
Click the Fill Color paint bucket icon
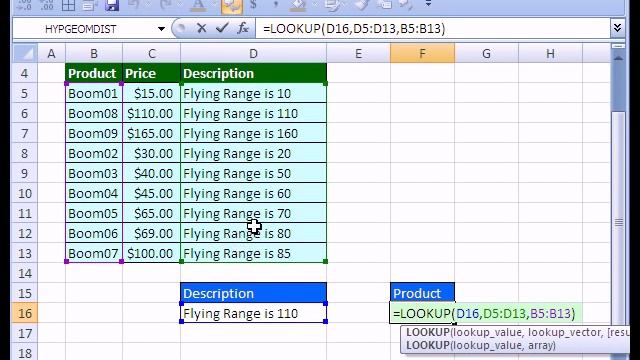297,5
